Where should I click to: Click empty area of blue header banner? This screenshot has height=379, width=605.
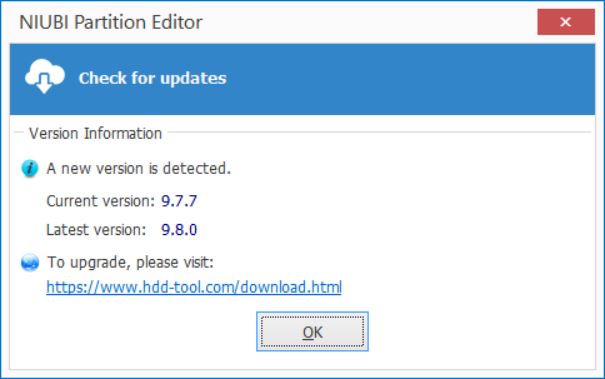pyautogui.click(x=409, y=79)
